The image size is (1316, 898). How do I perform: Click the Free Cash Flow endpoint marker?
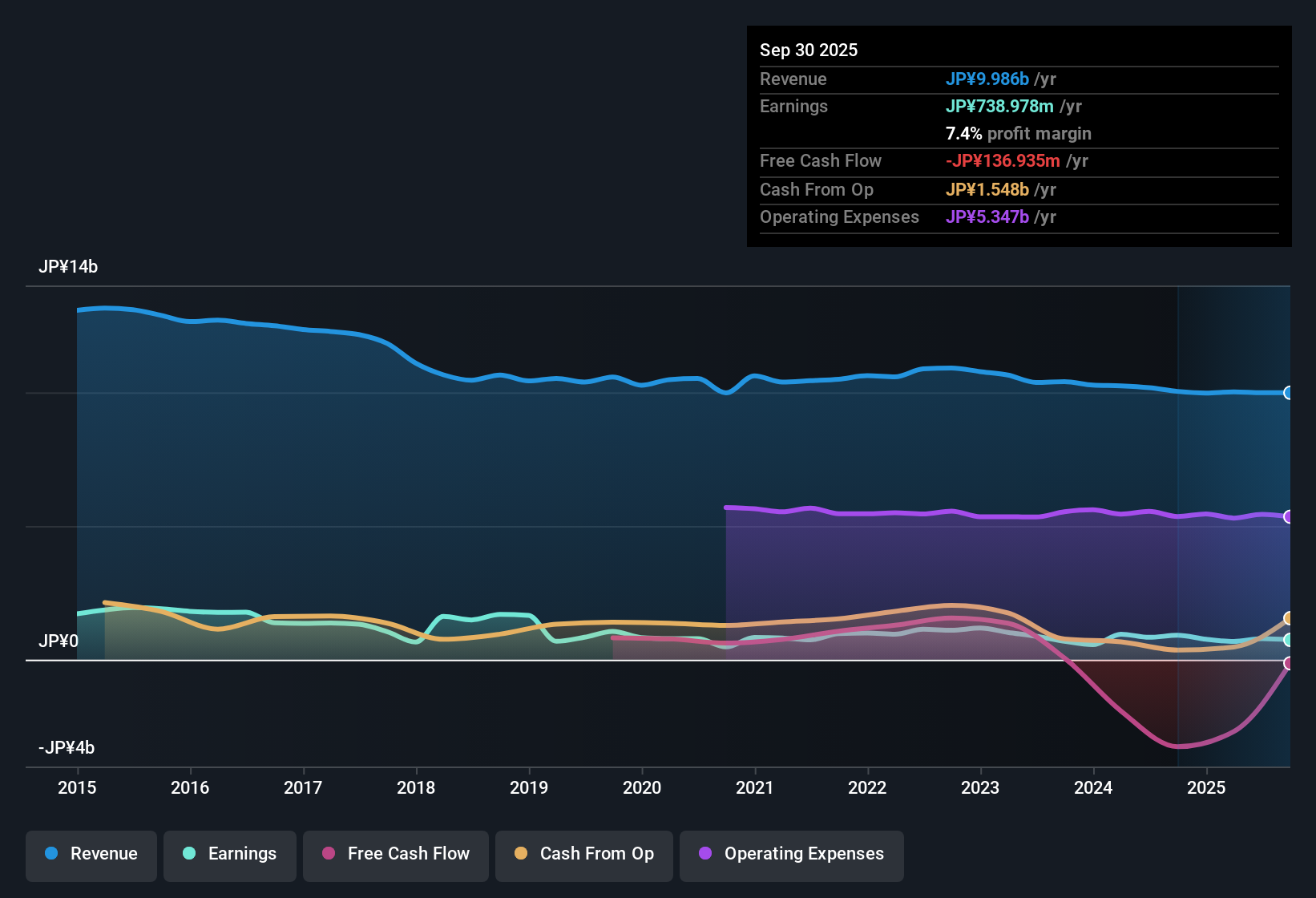pyautogui.click(x=1289, y=664)
